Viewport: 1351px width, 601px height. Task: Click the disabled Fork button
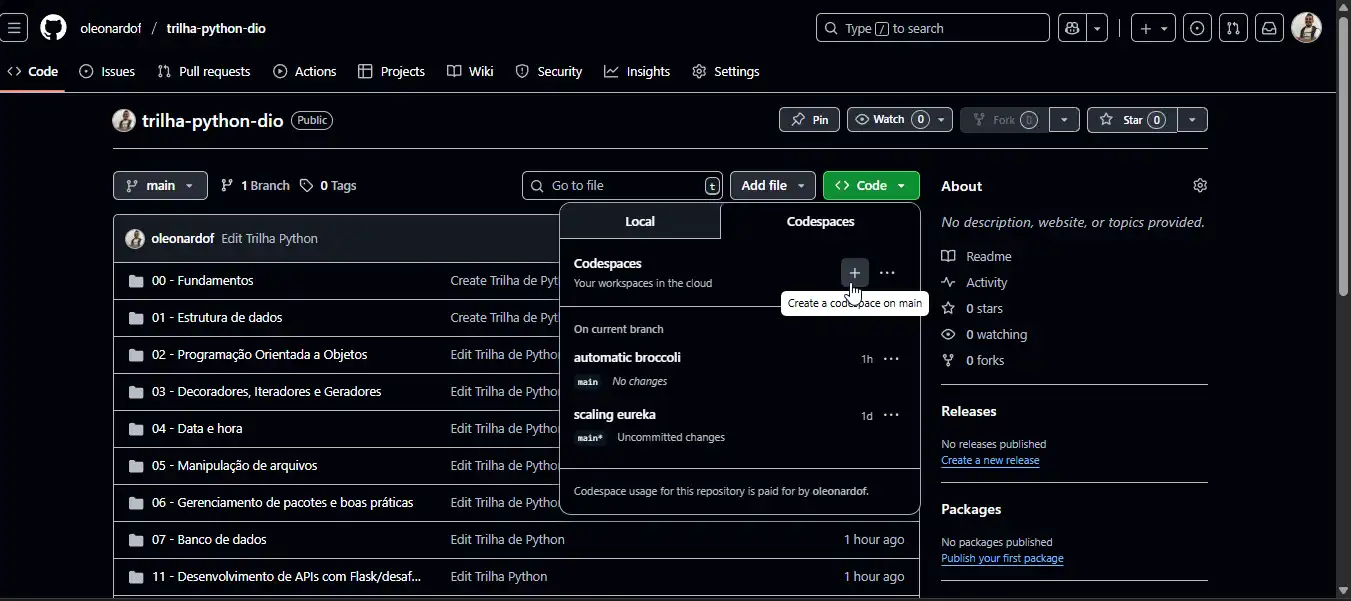coord(1005,120)
